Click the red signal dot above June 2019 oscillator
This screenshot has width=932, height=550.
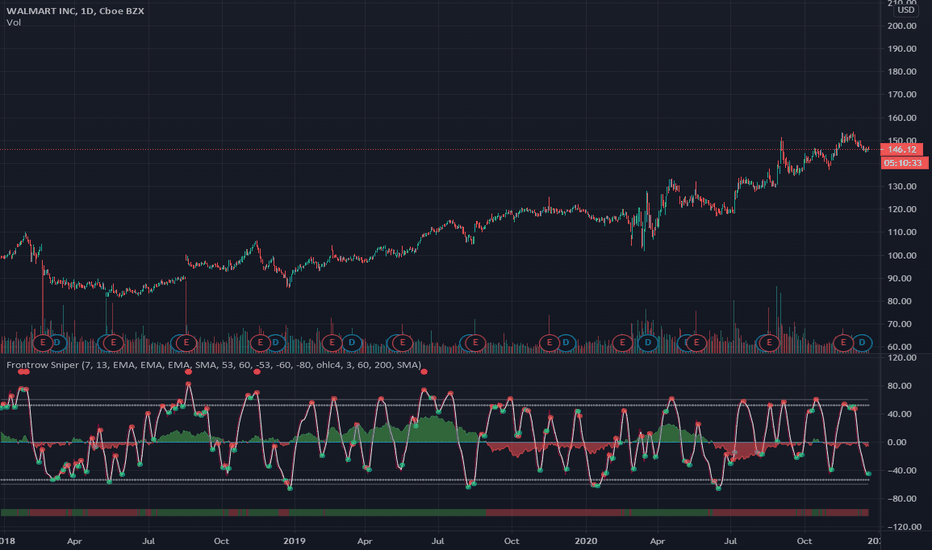[424, 372]
